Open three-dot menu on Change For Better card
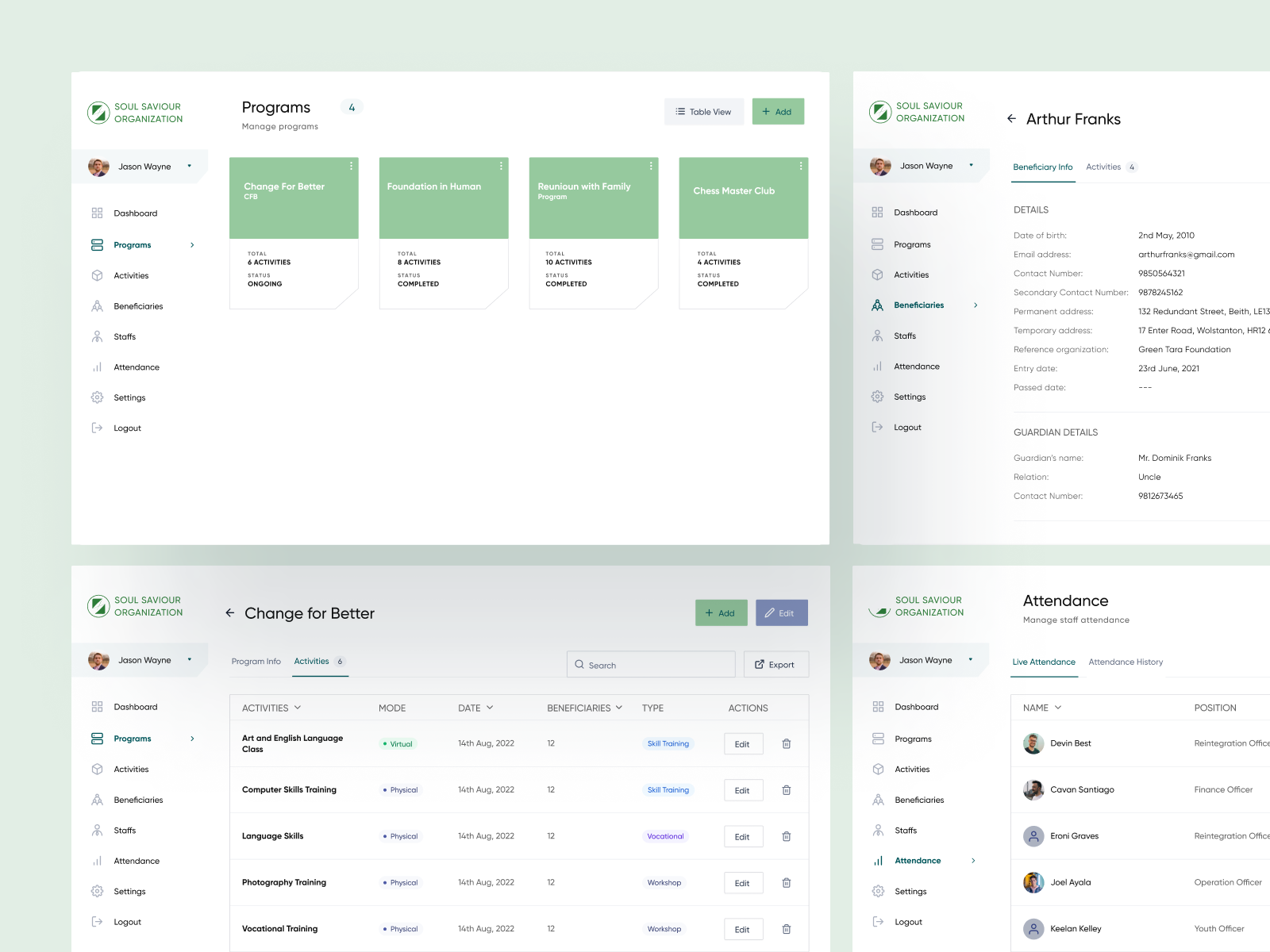1270x952 pixels. [x=351, y=166]
